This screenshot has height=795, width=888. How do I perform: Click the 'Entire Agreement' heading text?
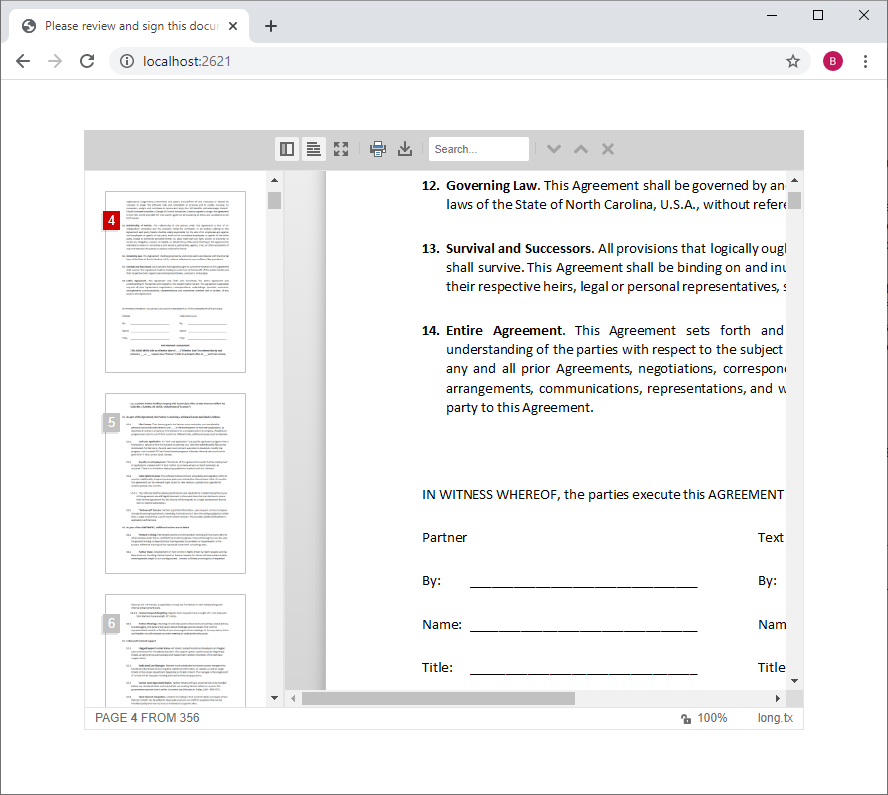(x=505, y=331)
